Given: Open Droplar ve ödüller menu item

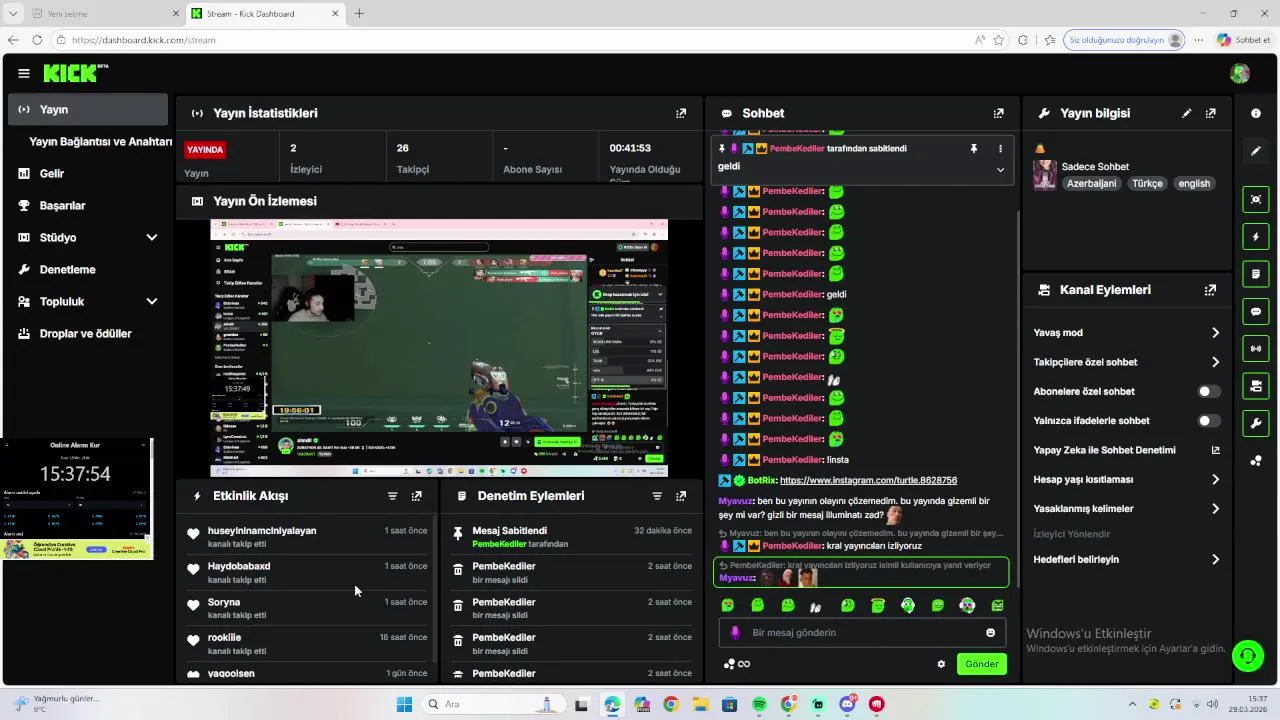Looking at the screenshot, I should pos(88,334).
